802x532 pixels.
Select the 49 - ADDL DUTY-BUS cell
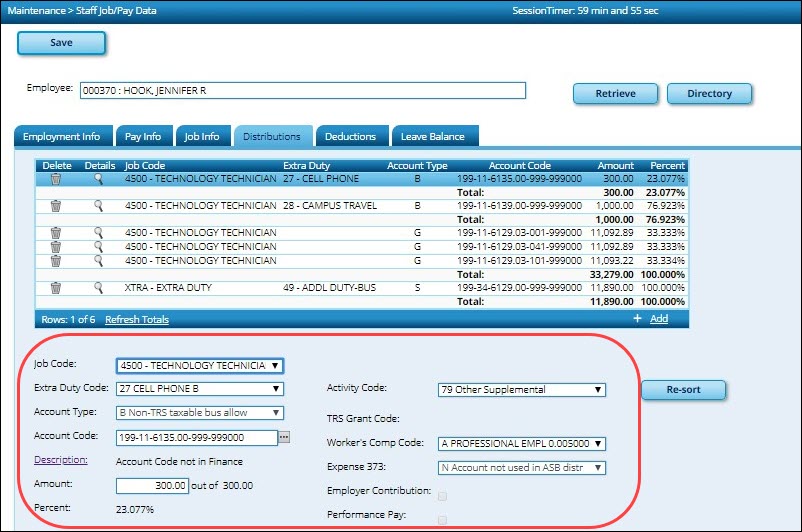329,287
